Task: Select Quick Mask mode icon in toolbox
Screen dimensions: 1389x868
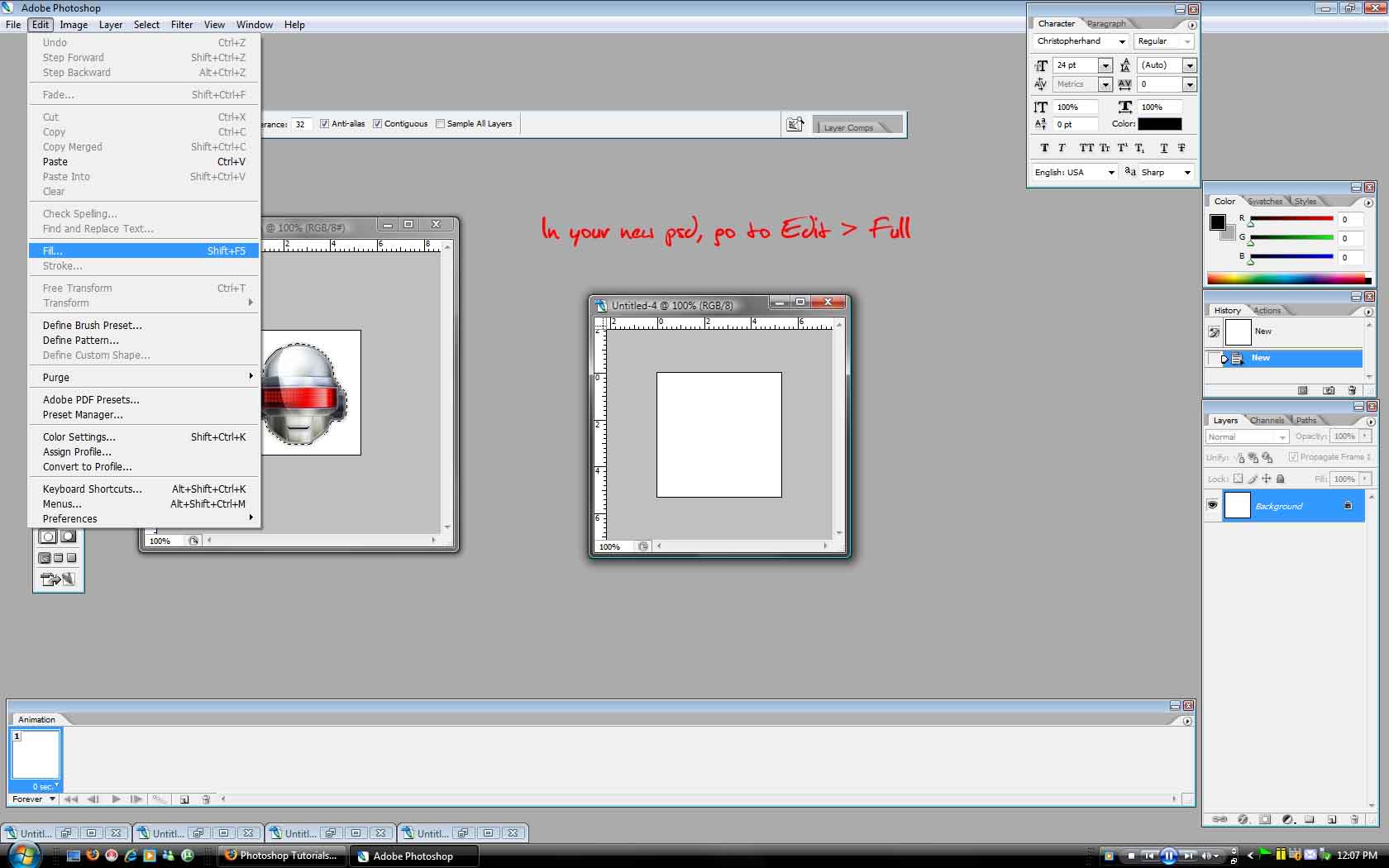Action: [69, 537]
